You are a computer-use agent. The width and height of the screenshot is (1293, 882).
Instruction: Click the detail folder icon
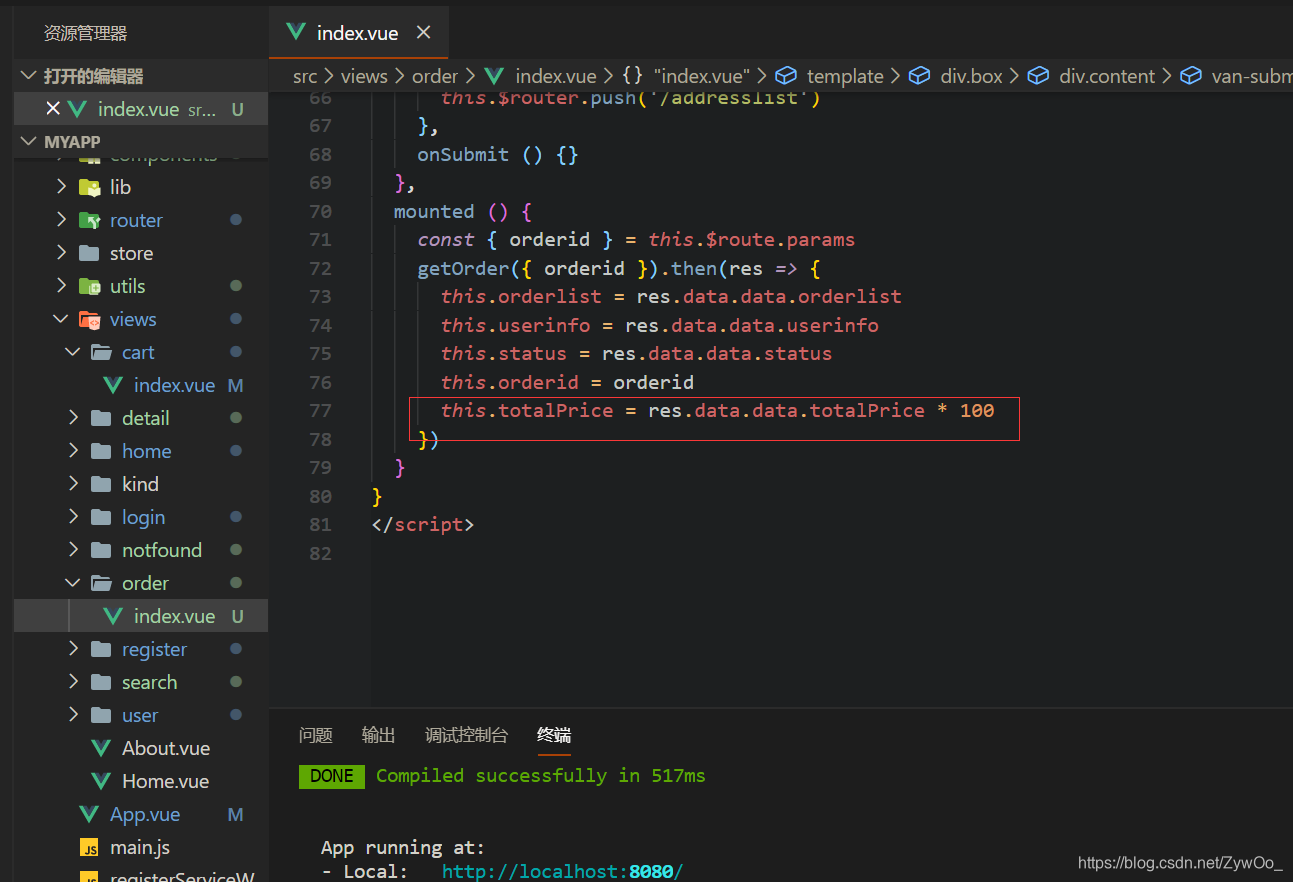(101, 418)
